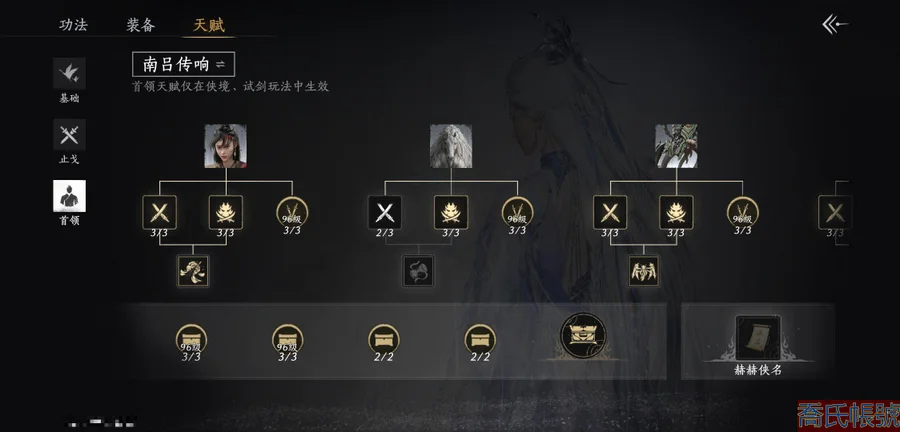This screenshot has height=432, width=900.
Task: Open the locked talent below white horse tree
Action: [x=418, y=271]
